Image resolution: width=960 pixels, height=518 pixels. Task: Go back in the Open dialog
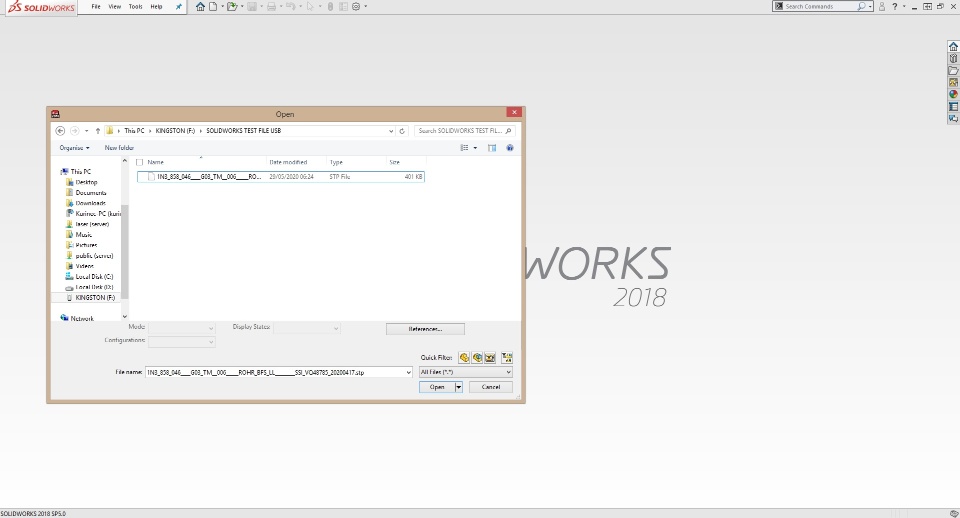click(x=60, y=130)
